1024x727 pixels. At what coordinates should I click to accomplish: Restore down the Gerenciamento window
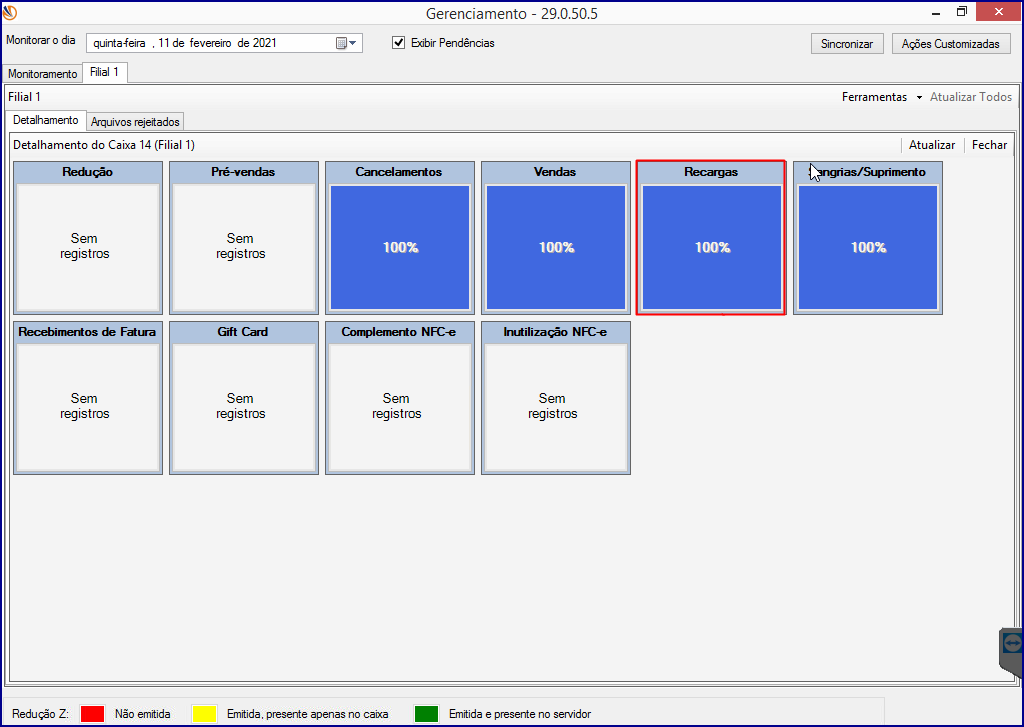click(x=961, y=12)
